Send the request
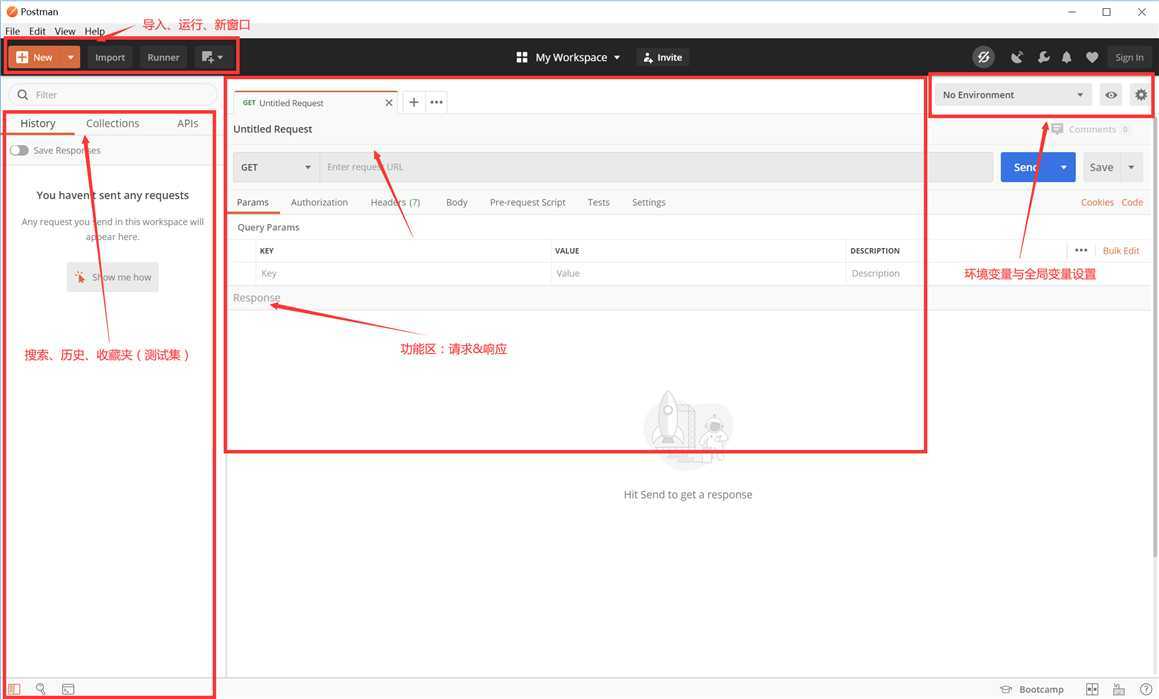Image resolution: width=1159 pixels, height=699 pixels. pyautogui.click(x=1026, y=167)
